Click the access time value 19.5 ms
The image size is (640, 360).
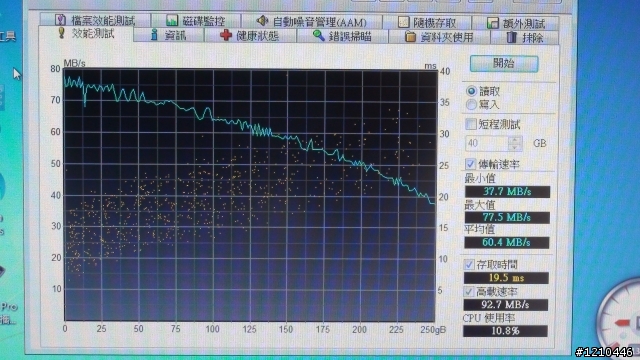pos(506,278)
